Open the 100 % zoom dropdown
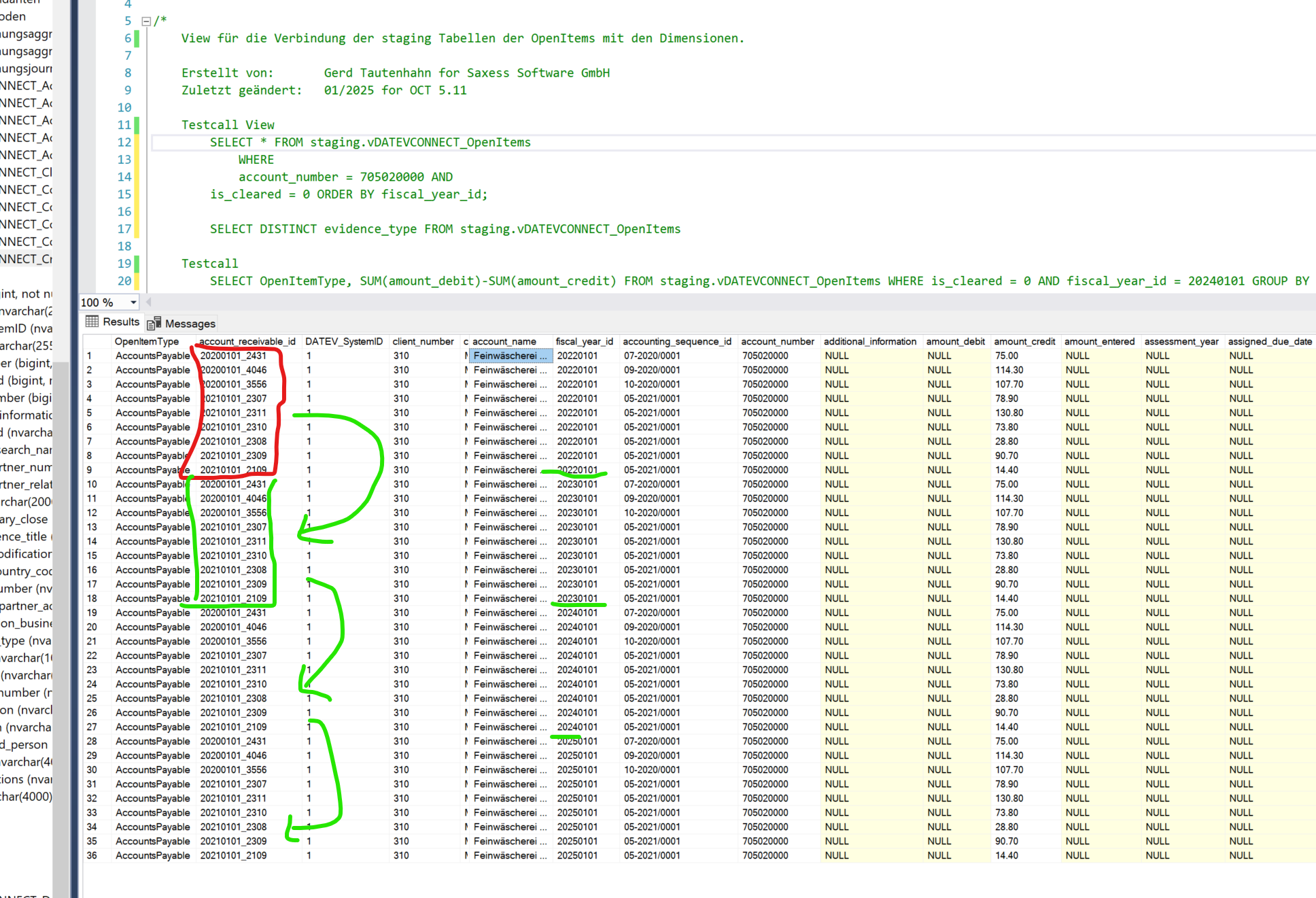Screen dimensions: 1316x898 tap(133, 303)
